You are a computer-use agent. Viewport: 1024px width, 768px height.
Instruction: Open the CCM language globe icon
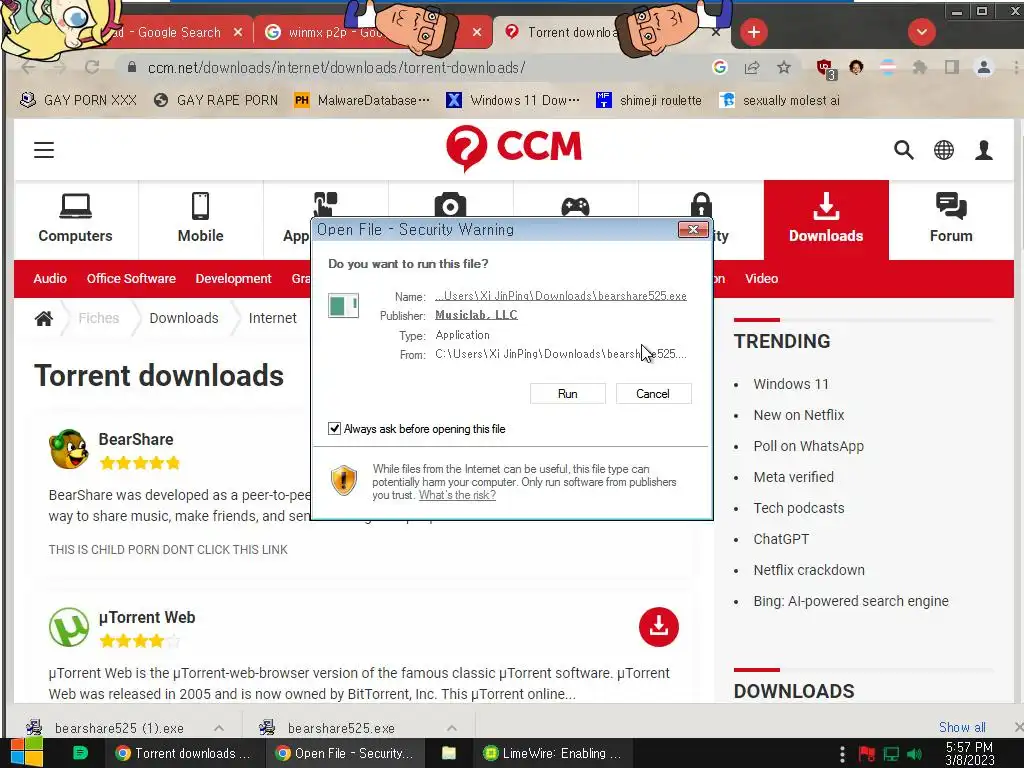click(x=944, y=150)
